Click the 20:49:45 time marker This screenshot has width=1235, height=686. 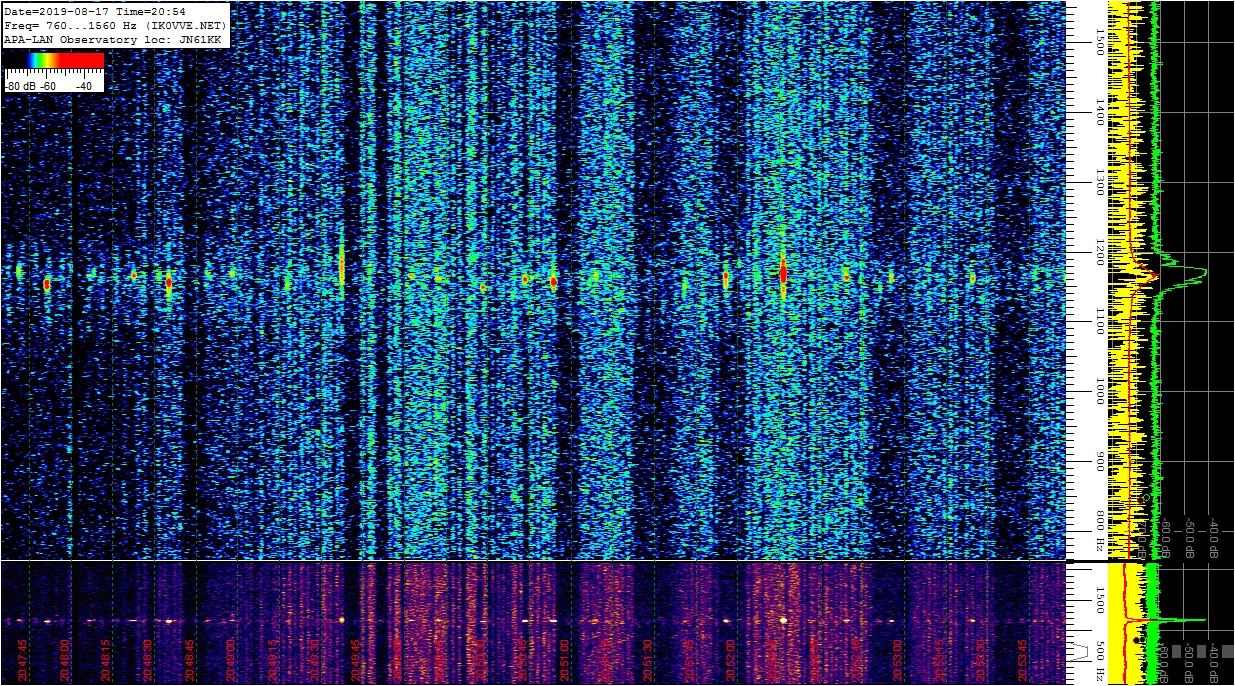357,661
